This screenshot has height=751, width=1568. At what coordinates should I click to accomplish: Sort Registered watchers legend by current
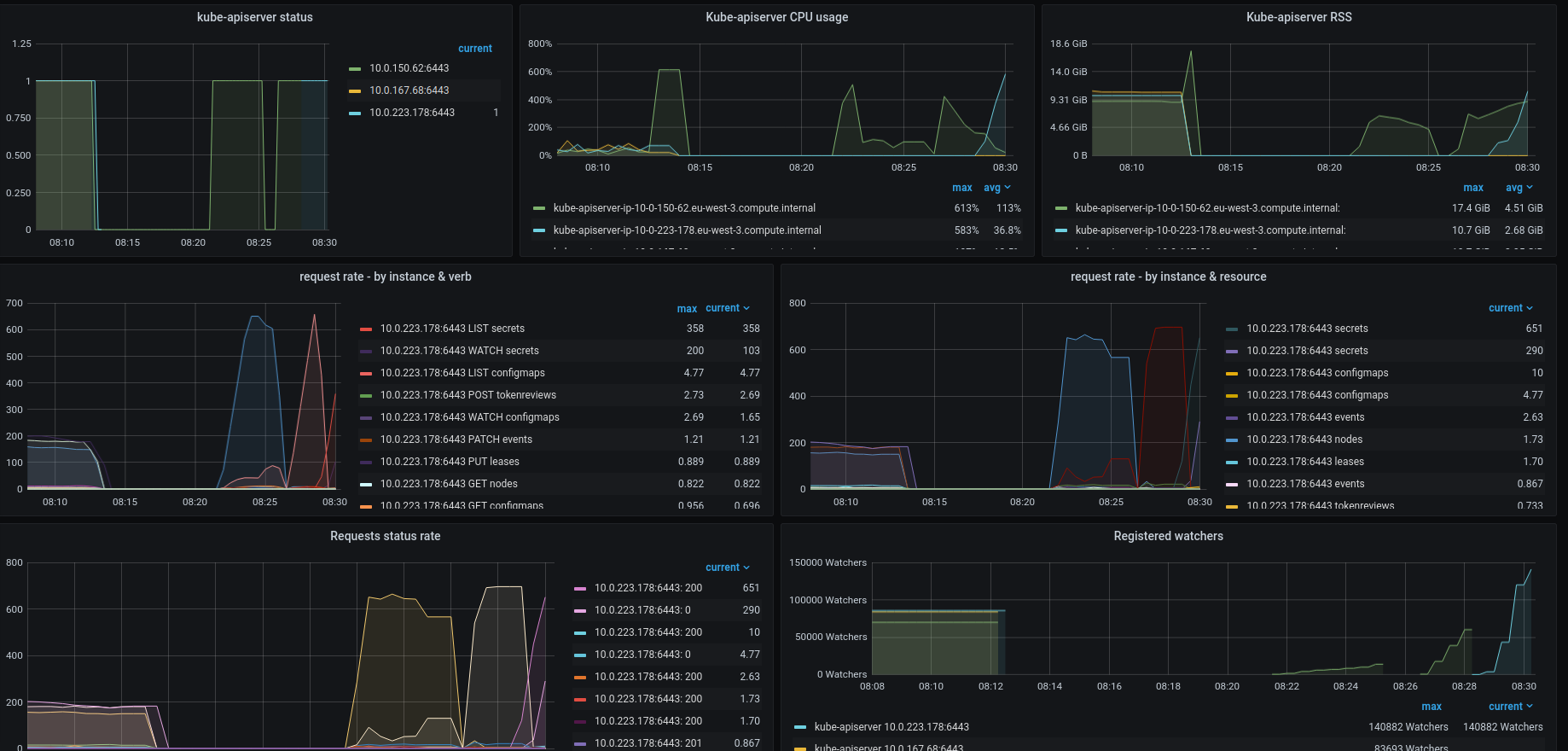pyautogui.click(x=1511, y=707)
